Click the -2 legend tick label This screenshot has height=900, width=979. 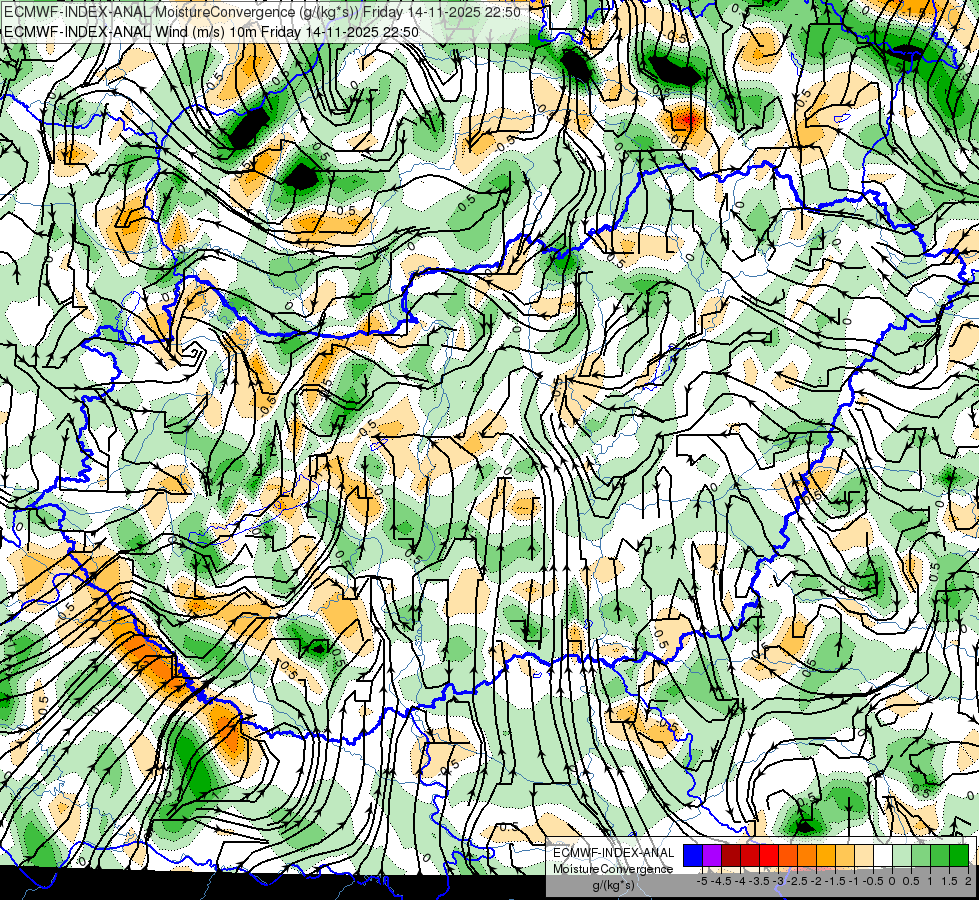click(x=816, y=881)
